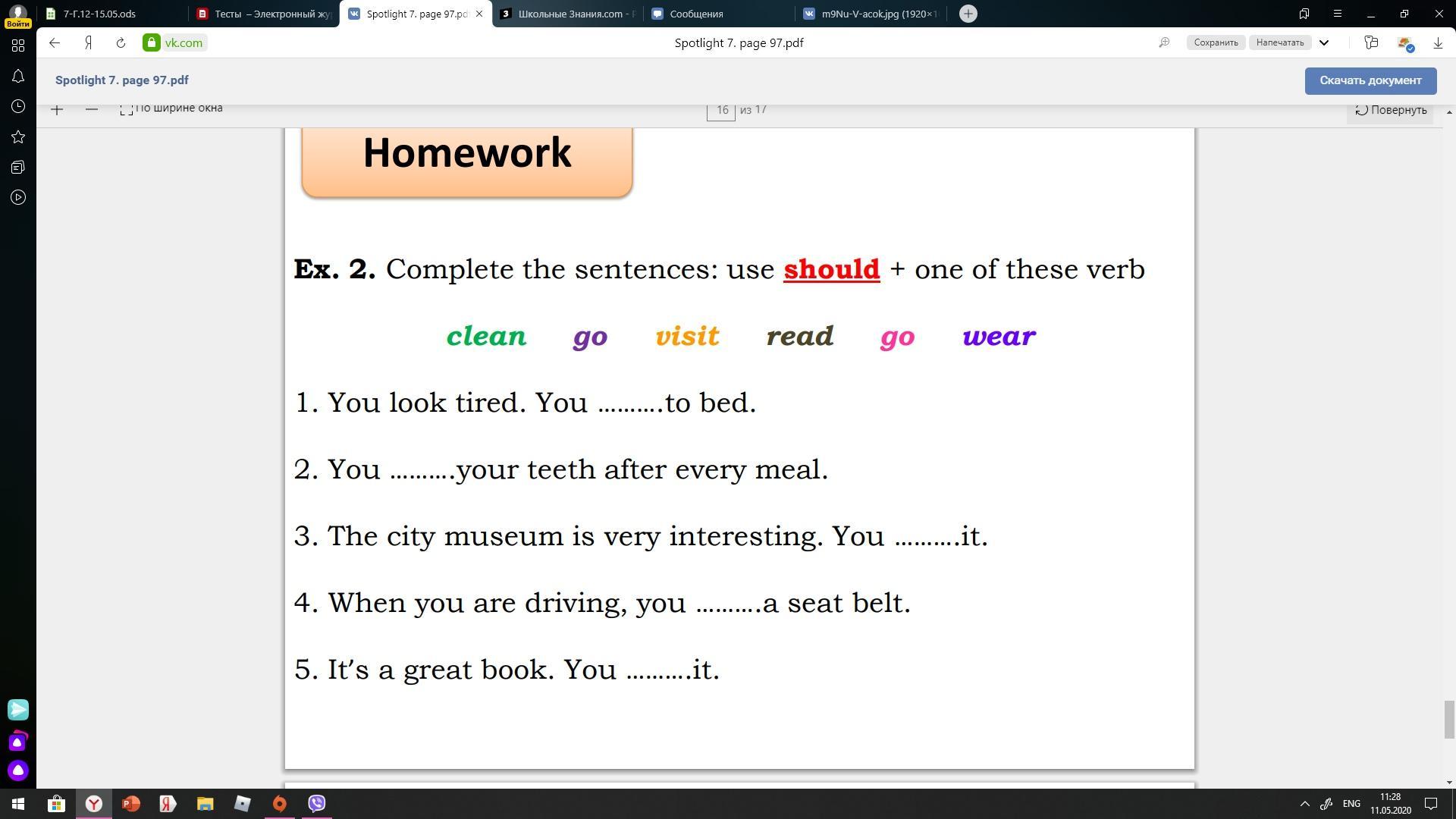This screenshot has height=819, width=1456.
Task: Click Скачать документ button
Action: click(1370, 80)
